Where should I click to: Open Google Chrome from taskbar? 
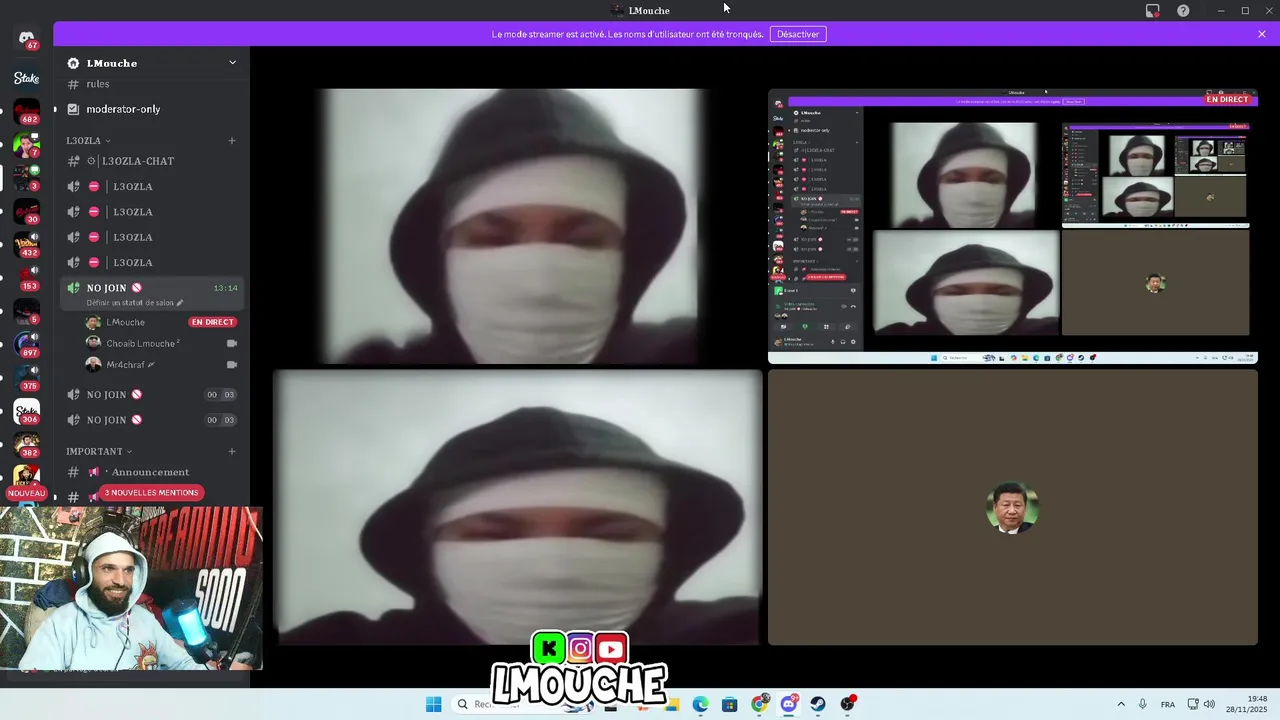tap(759, 704)
